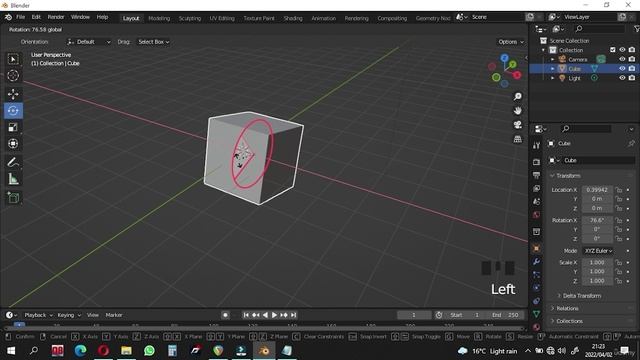640x360 pixels.
Task: Click the End frame 250 field
Action: click(505, 315)
